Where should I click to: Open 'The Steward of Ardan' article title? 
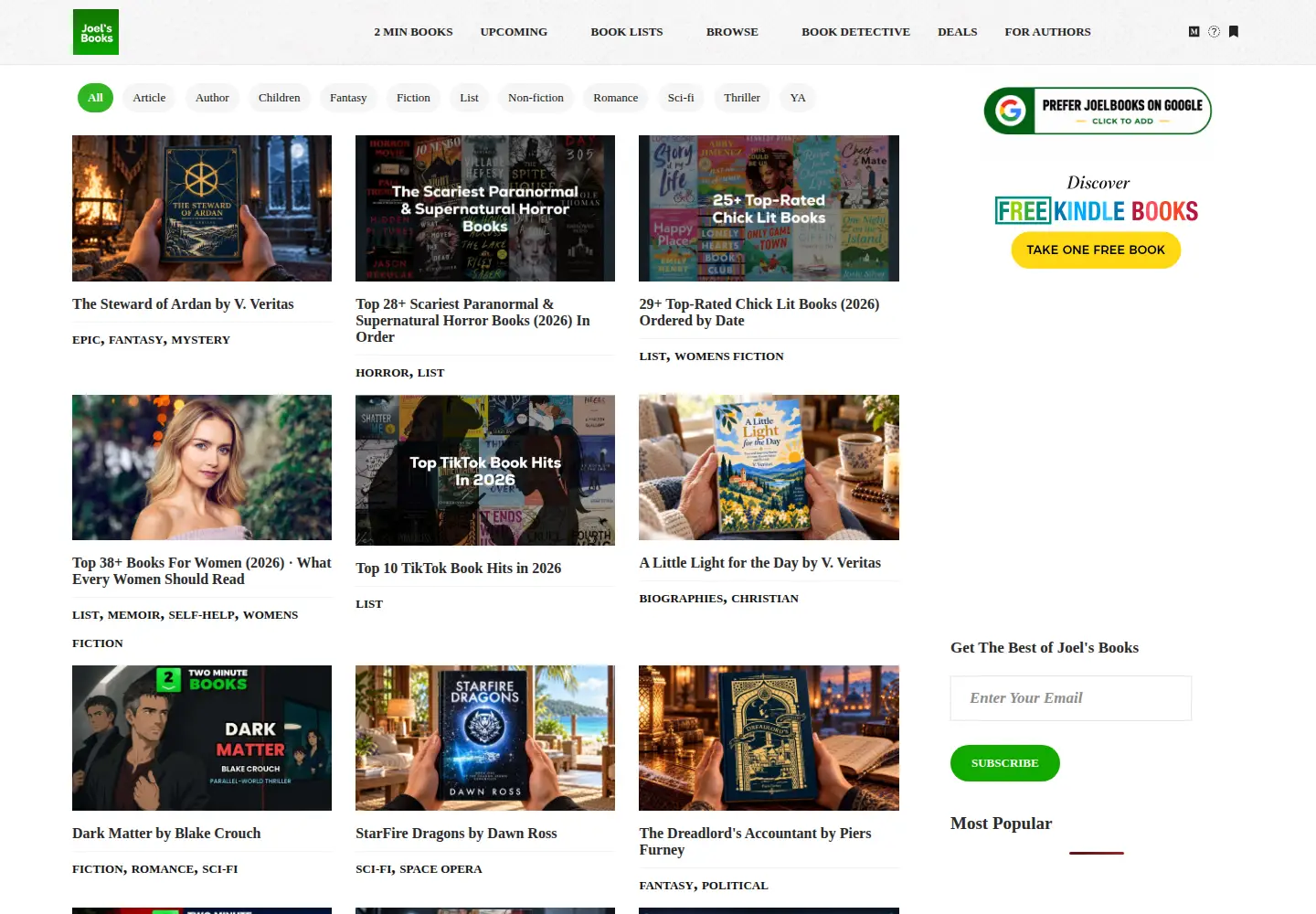183,304
